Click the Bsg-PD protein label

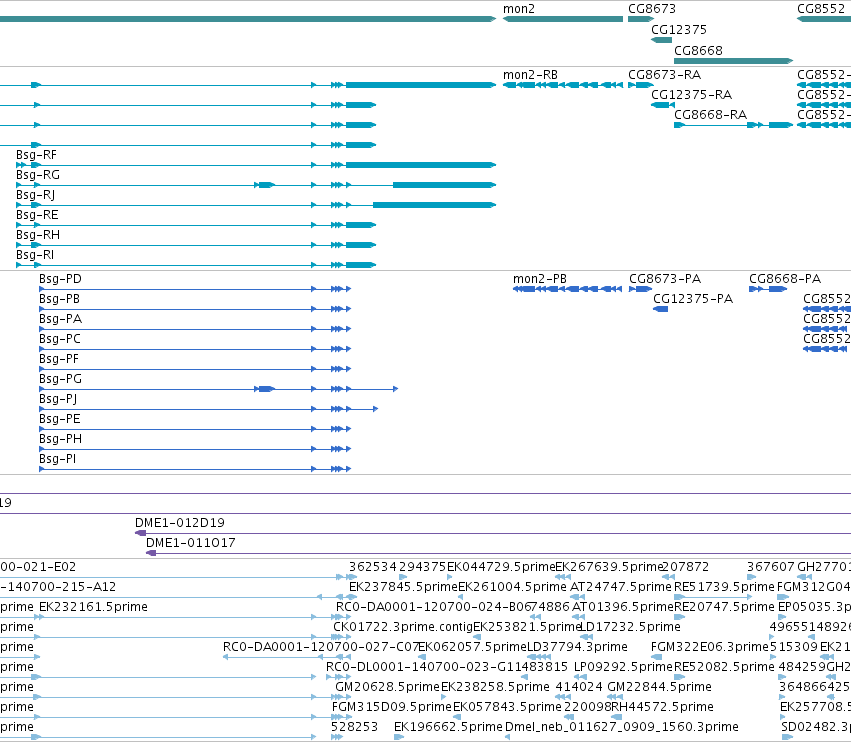click(60, 279)
